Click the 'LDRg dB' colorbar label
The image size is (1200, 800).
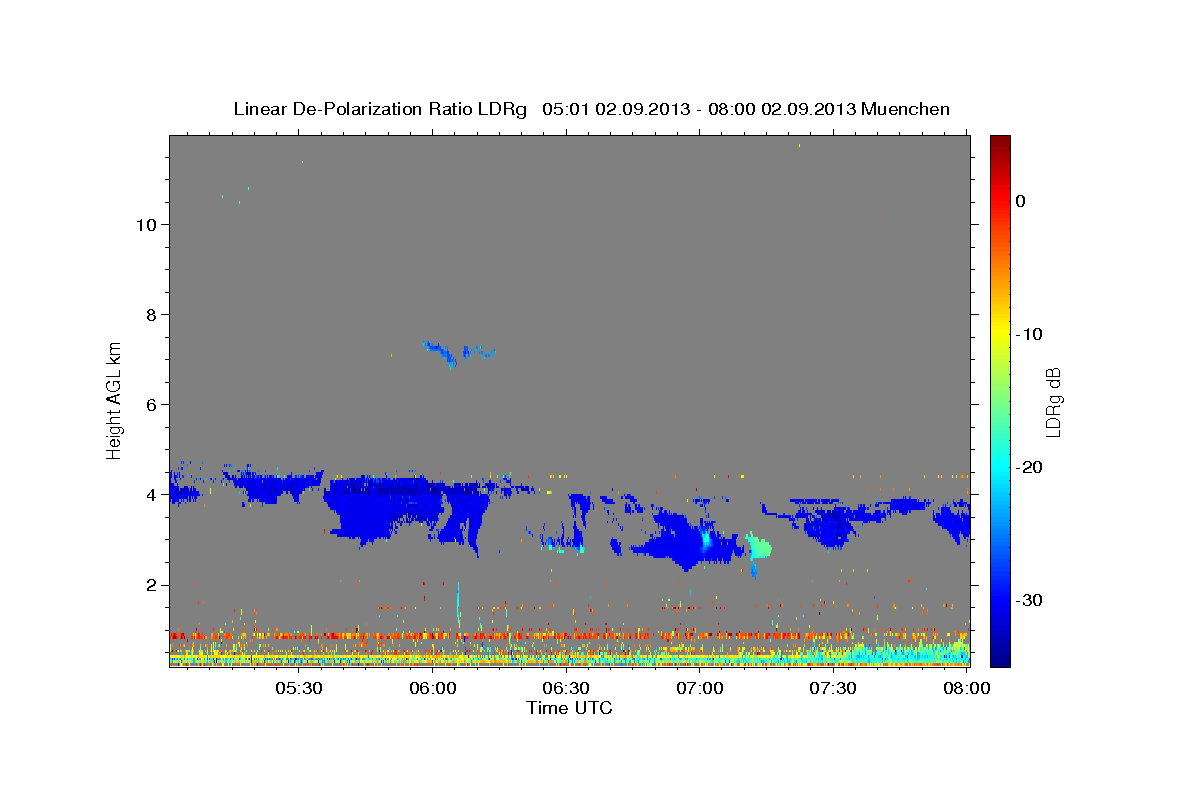[x=1052, y=401]
